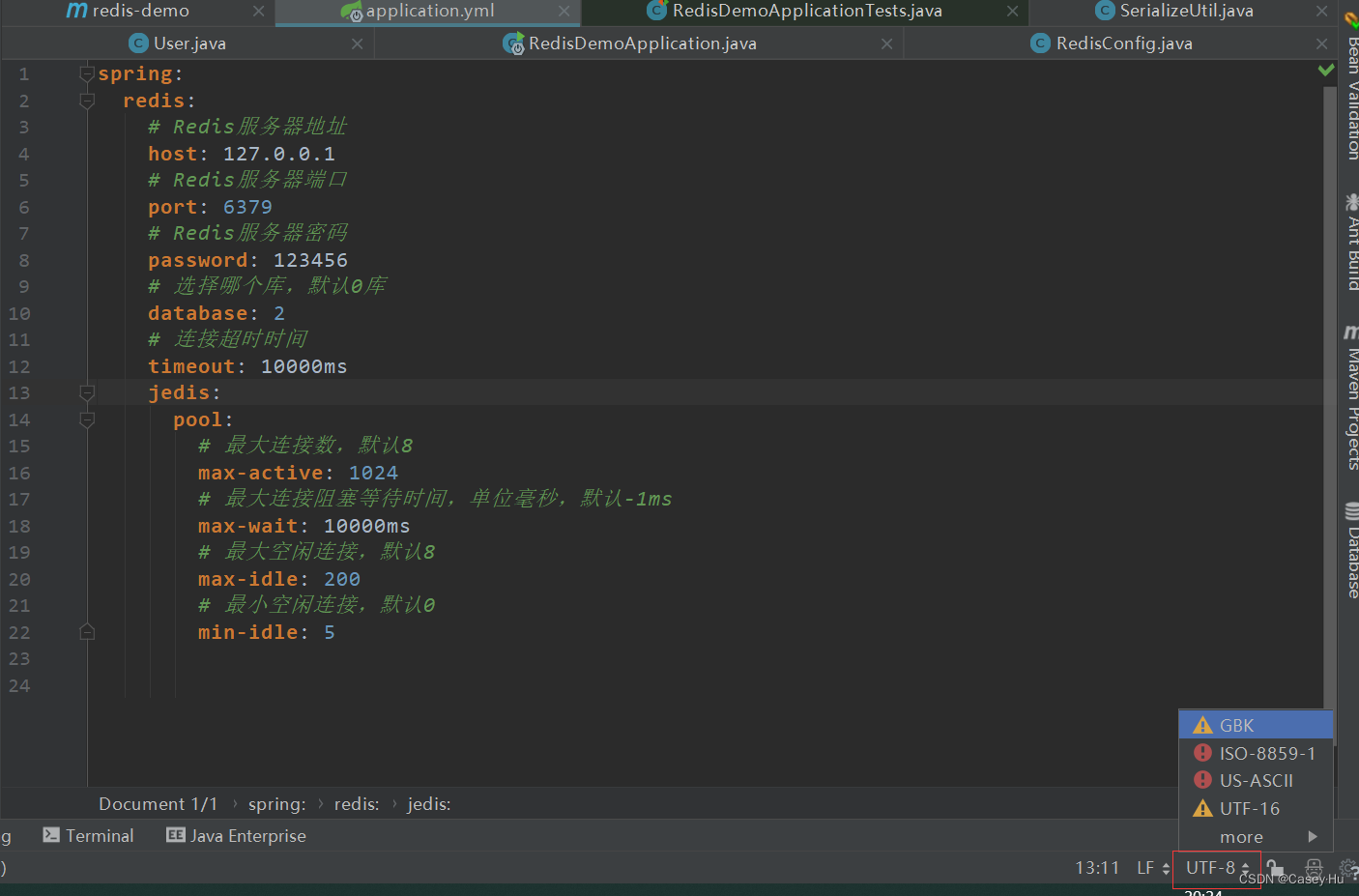Collapse the jedis block on line 13
Viewport: 1359px width, 896px height.
pyautogui.click(x=86, y=392)
